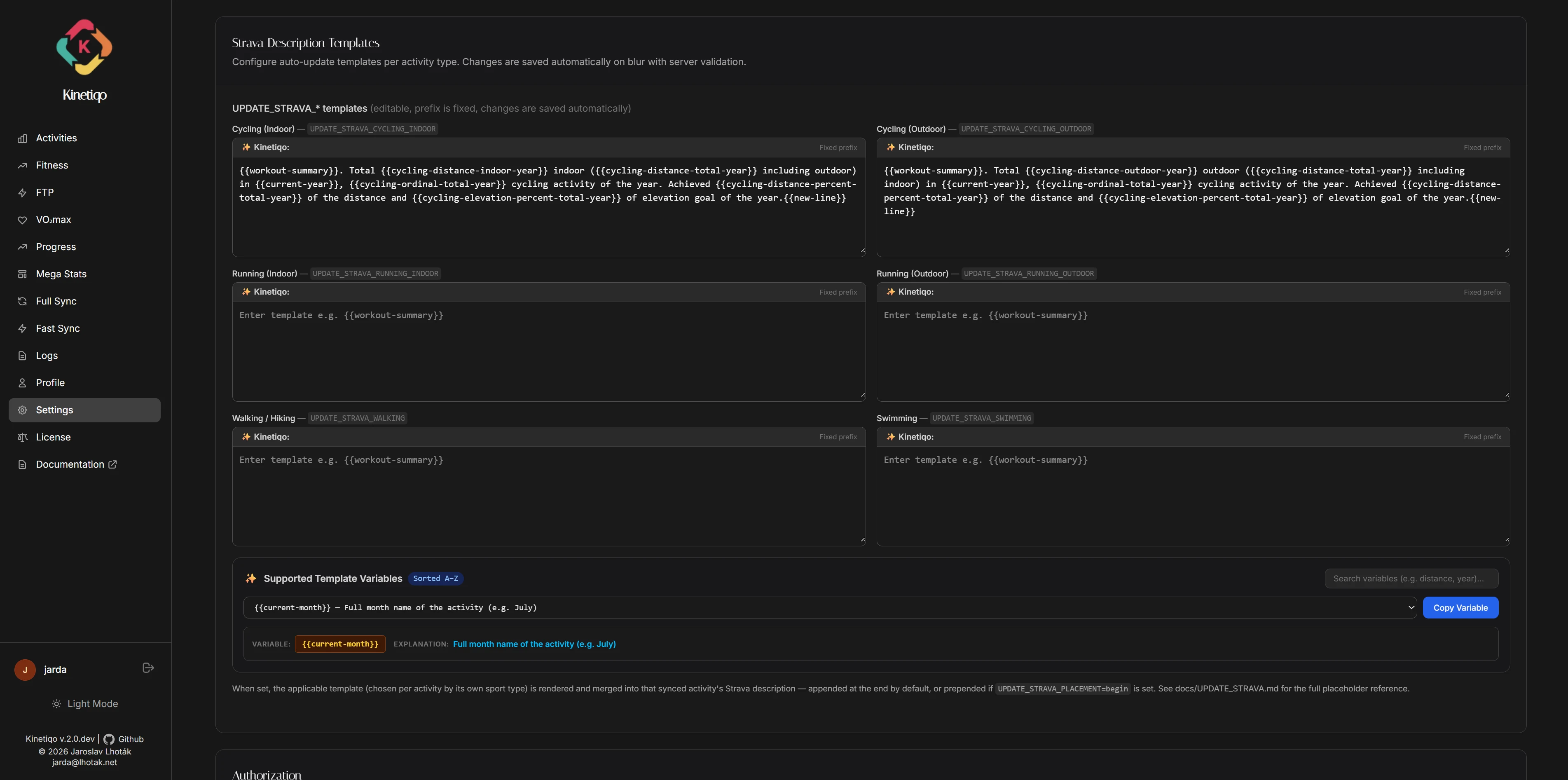Click the jarda@lhotak.net email text
The width and height of the screenshot is (1568, 780).
click(84, 762)
